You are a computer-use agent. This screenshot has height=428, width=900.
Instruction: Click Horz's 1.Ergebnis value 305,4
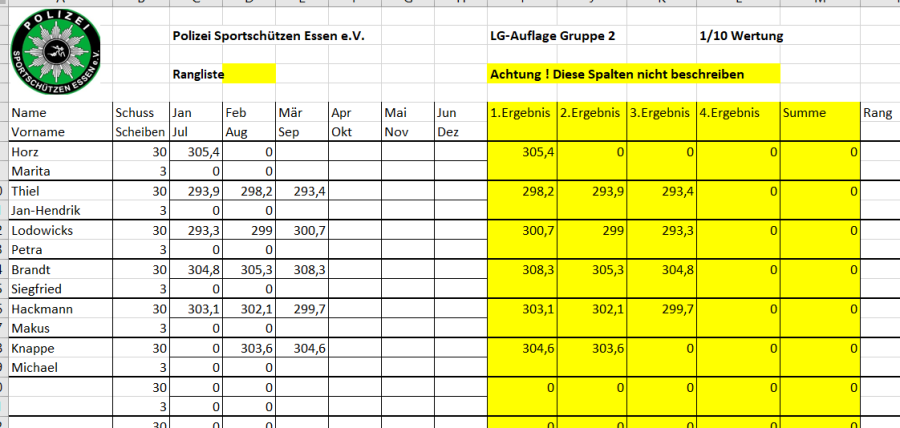[x=521, y=151]
